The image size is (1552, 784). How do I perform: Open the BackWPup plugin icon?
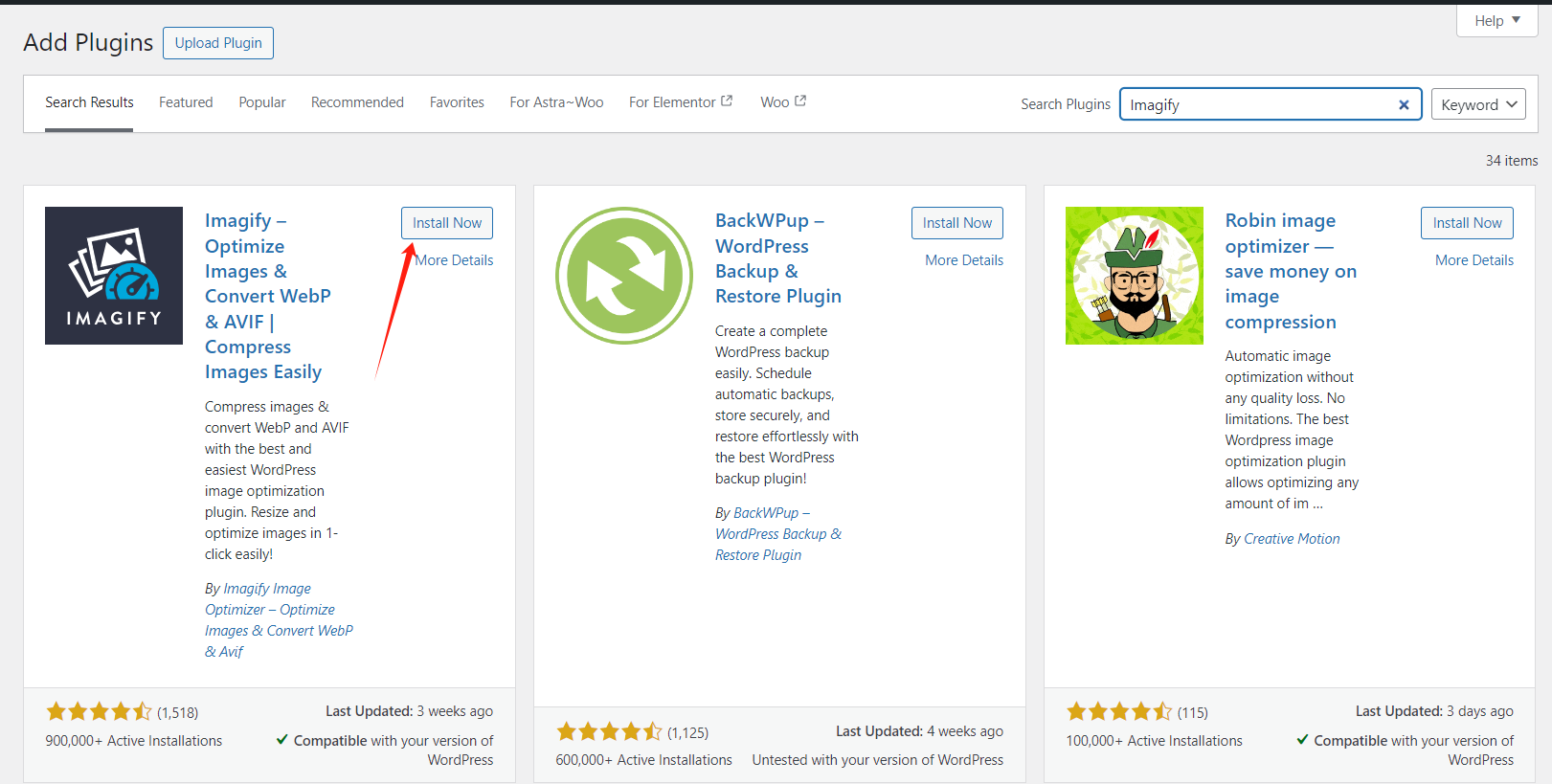pyautogui.click(x=624, y=276)
